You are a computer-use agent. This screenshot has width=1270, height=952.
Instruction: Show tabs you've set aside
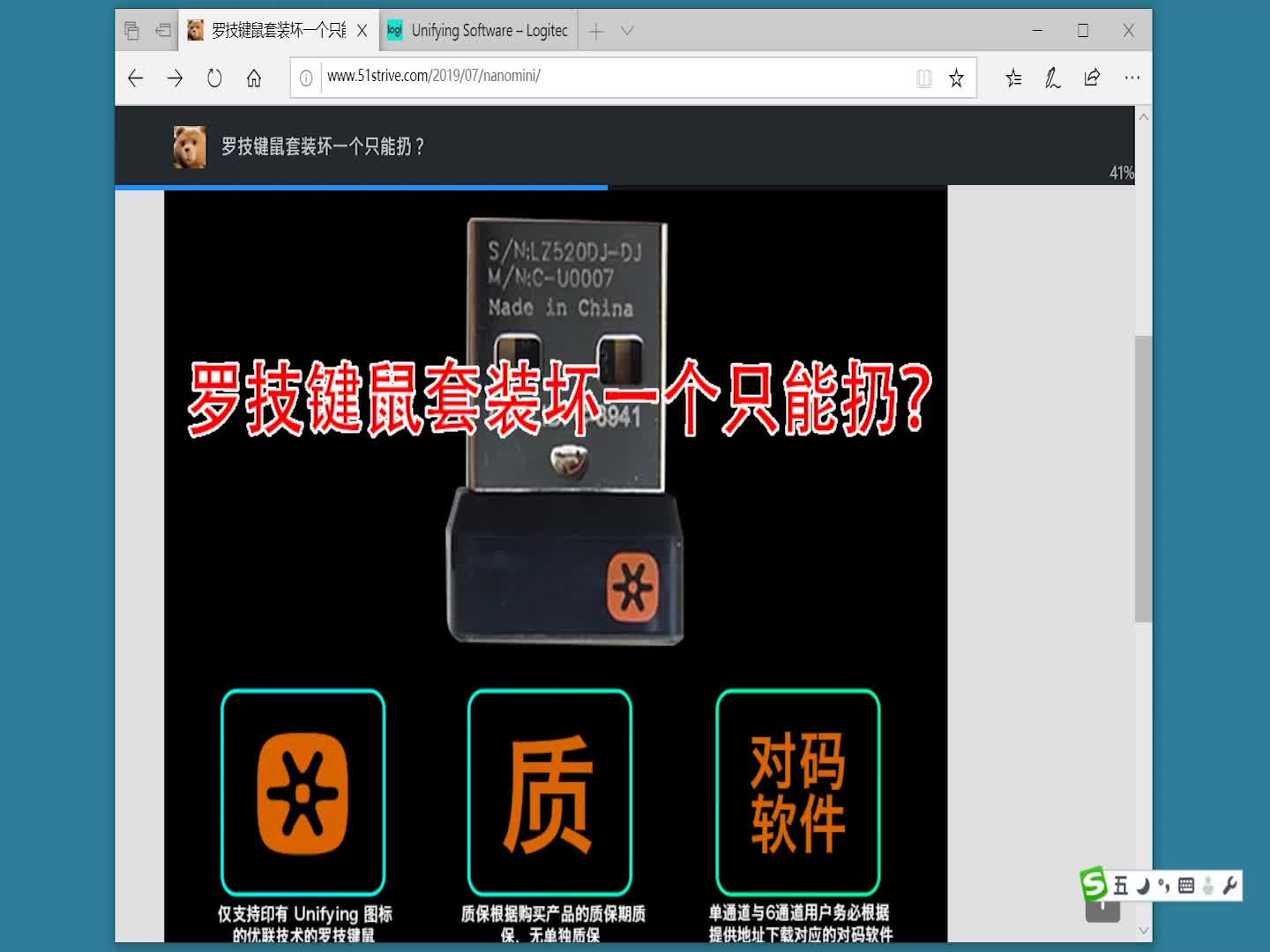click(x=131, y=31)
